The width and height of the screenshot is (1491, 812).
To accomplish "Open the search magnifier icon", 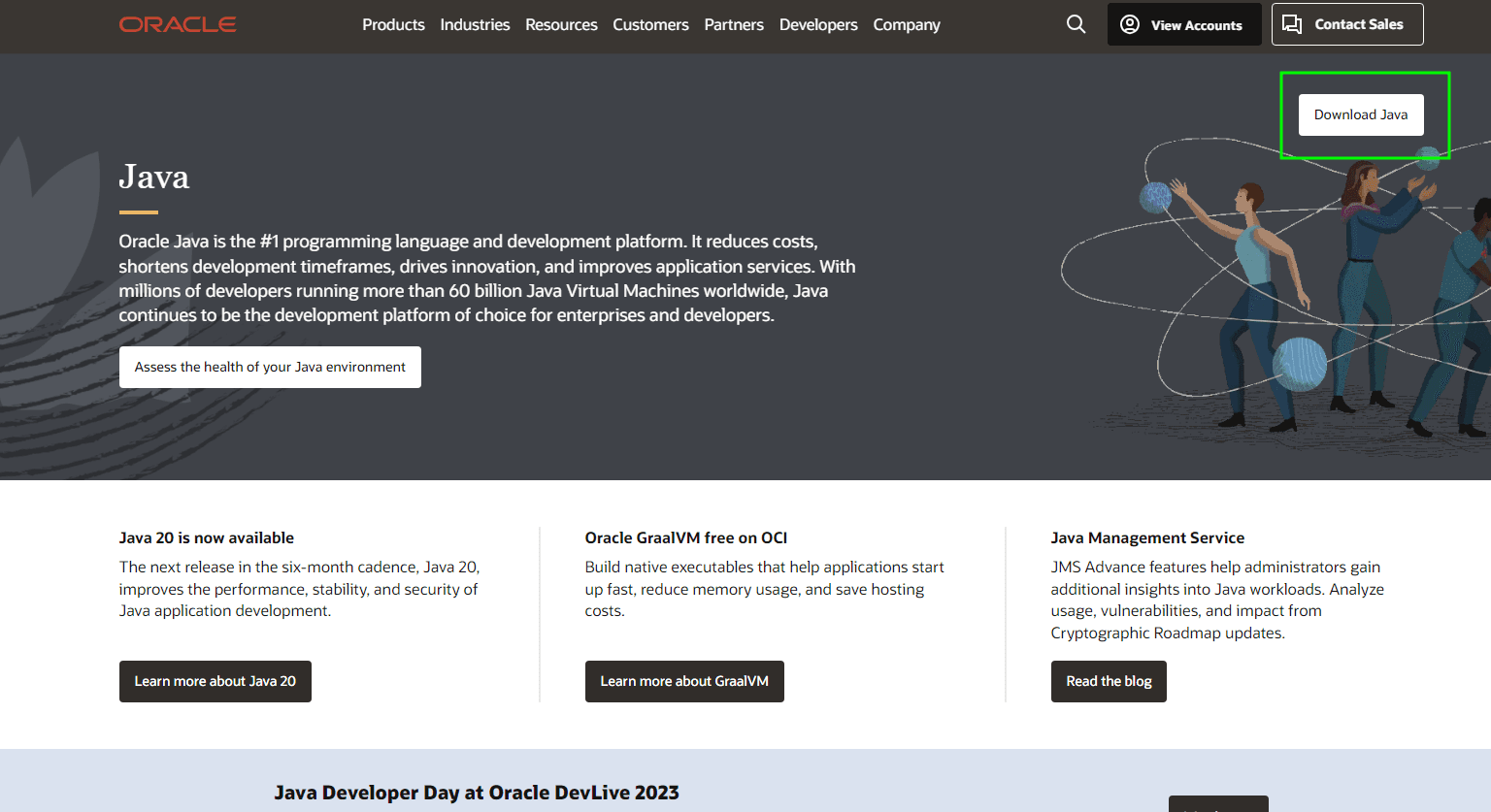I will 1076,24.
